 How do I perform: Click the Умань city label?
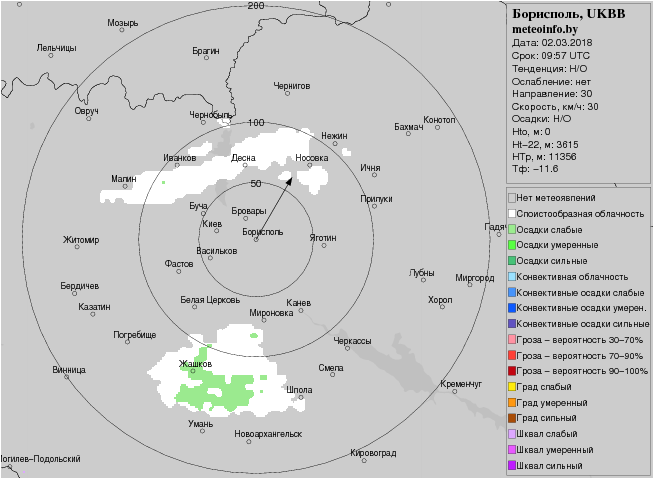[200, 424]
